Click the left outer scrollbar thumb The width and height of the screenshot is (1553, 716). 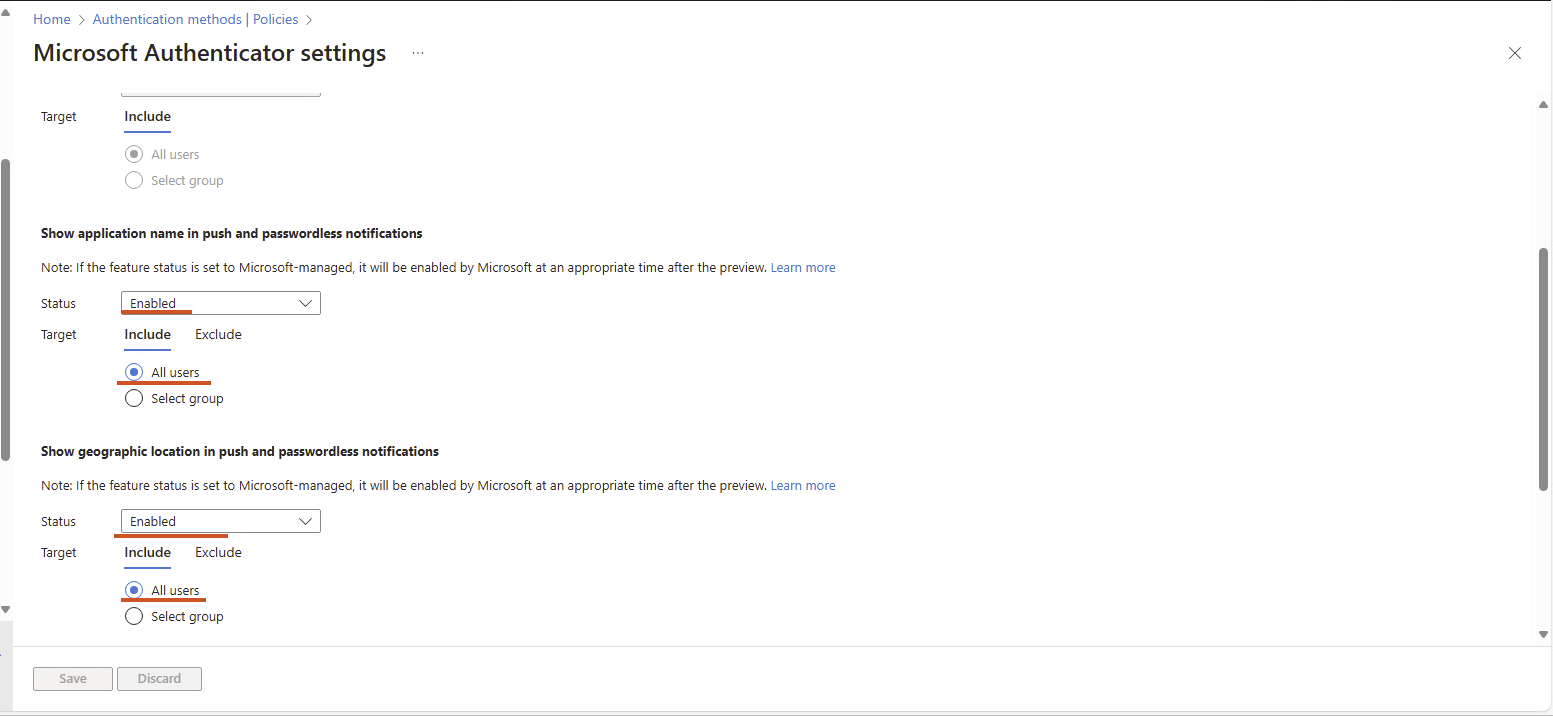coord(5,310)
